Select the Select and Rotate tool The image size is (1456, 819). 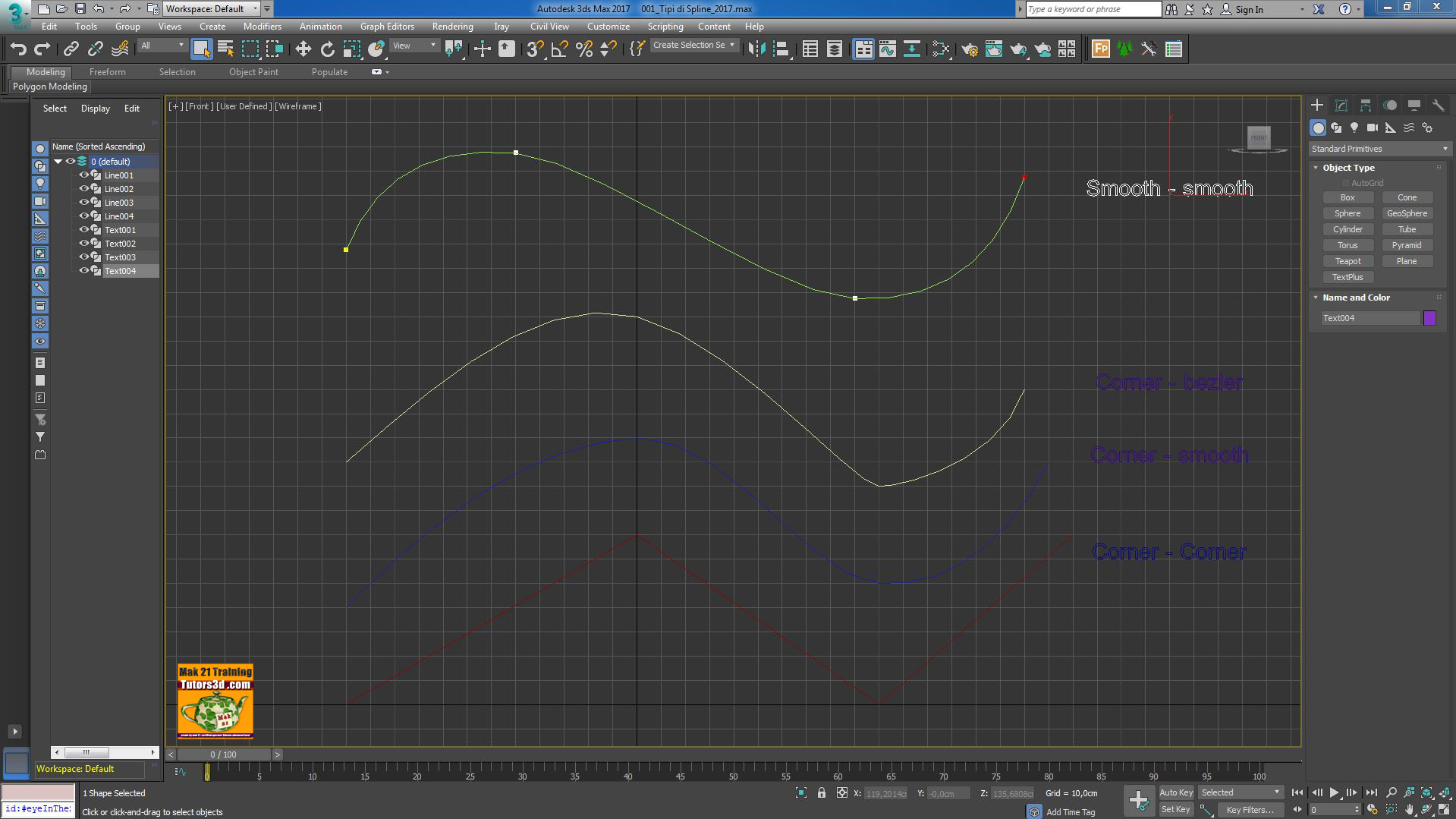[327, 48]
